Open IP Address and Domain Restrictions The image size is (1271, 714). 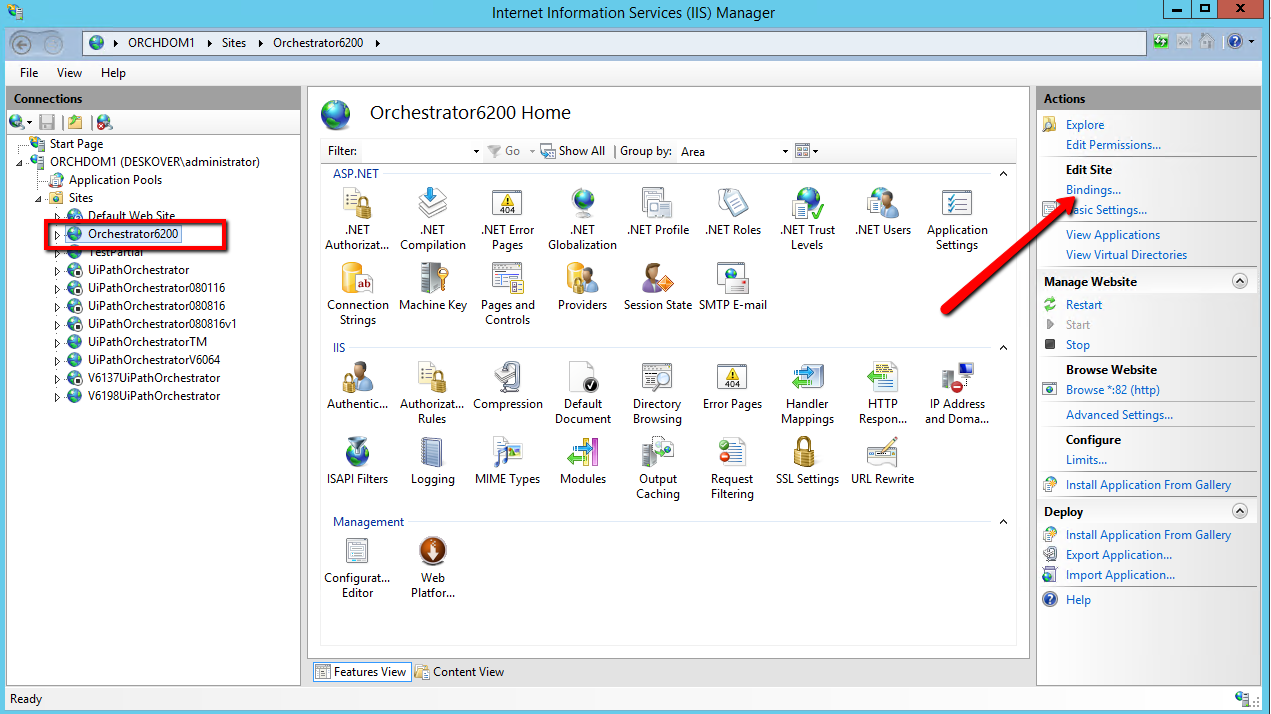(957, 393)
